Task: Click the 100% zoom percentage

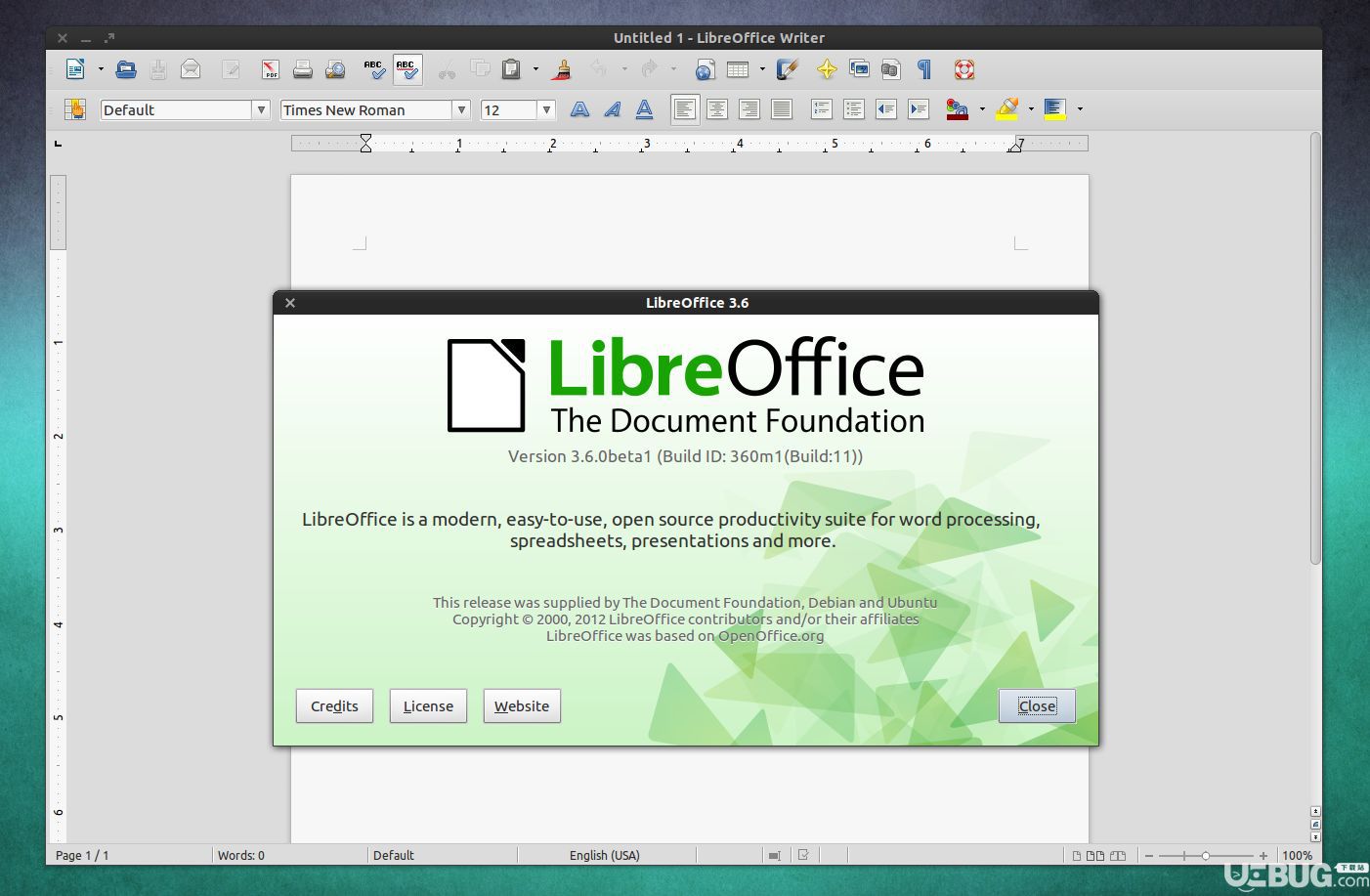Action: click(x=1298, y=855)
